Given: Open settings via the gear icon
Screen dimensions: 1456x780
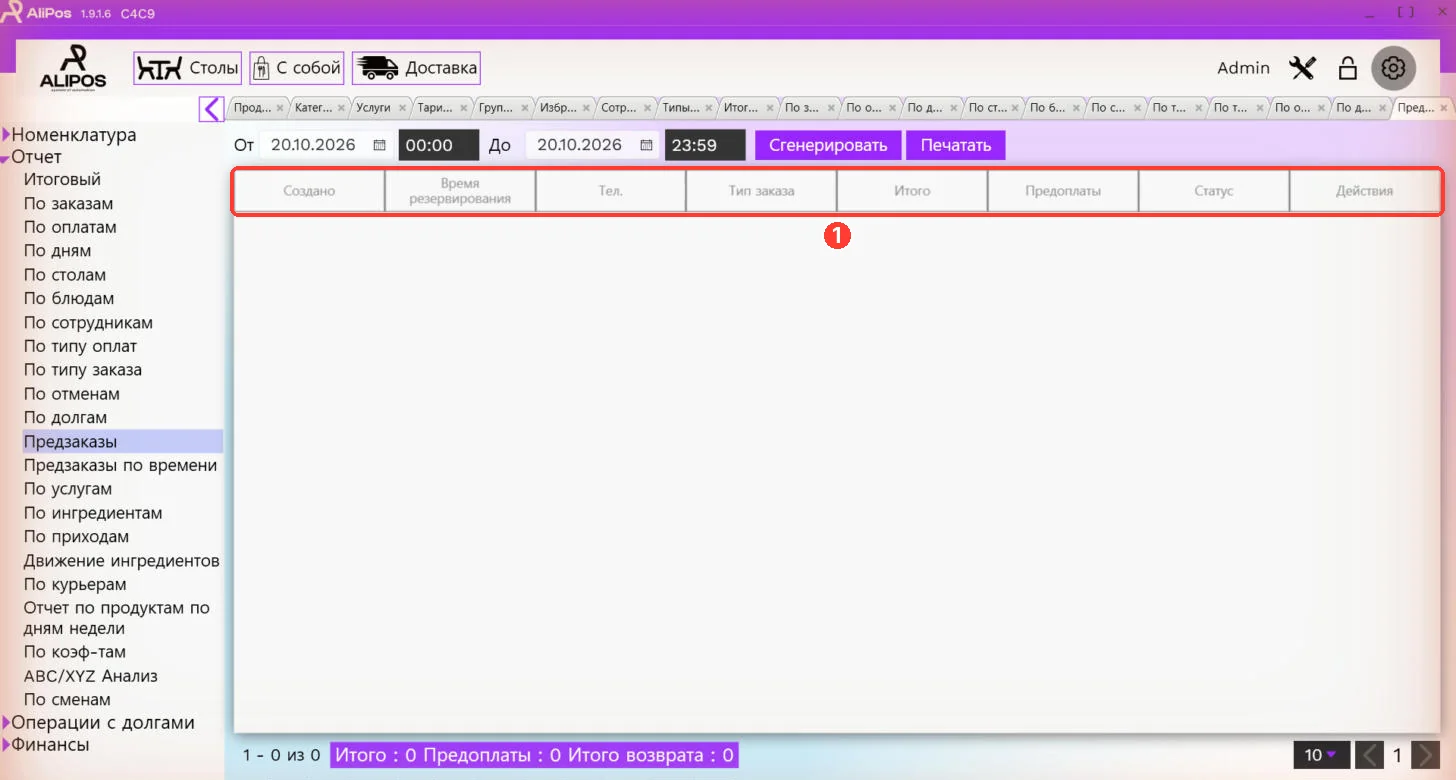Looking at the screenshot, I should [x=1393, y=68].
